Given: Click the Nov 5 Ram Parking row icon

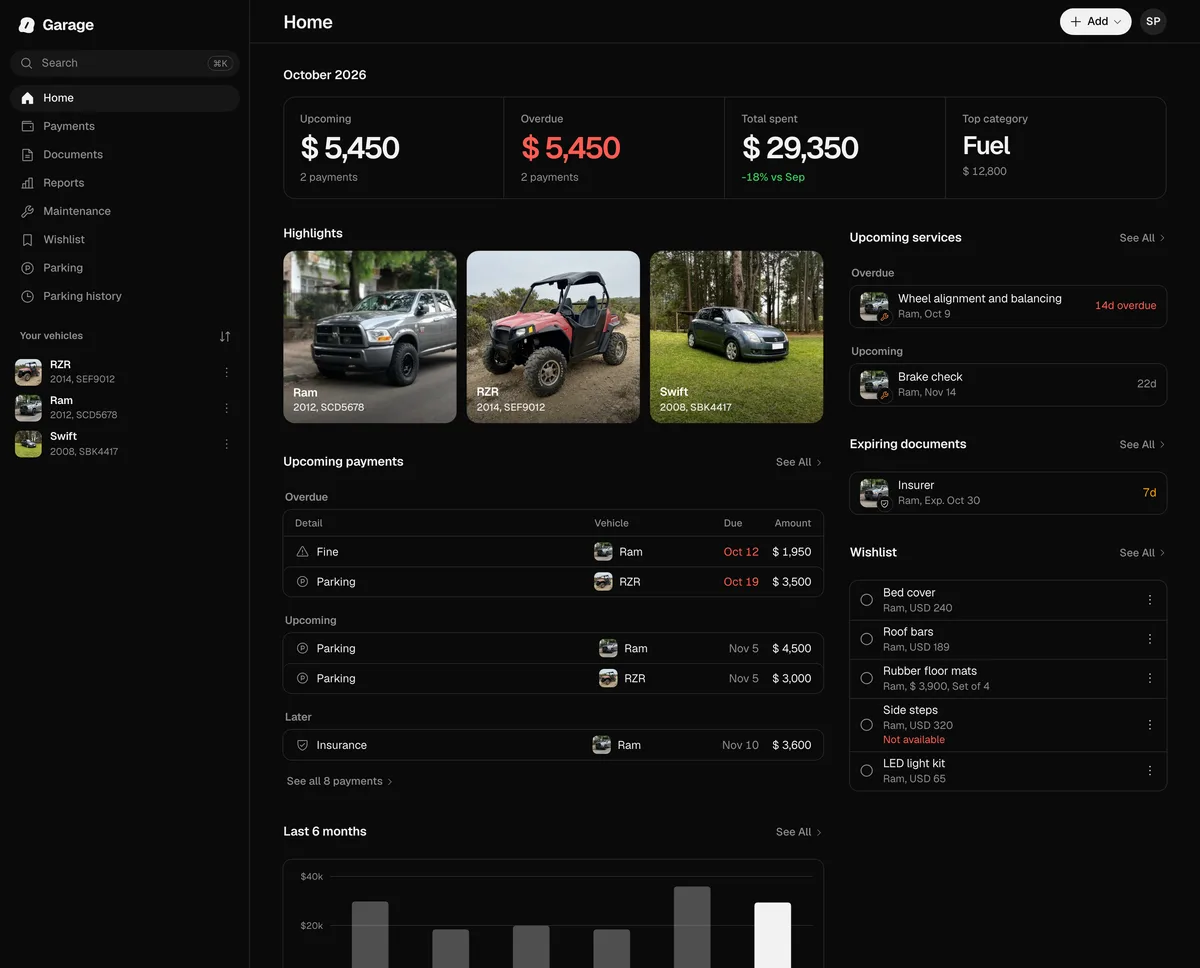Looking at the screenshot, I should (x=303, y=648).
